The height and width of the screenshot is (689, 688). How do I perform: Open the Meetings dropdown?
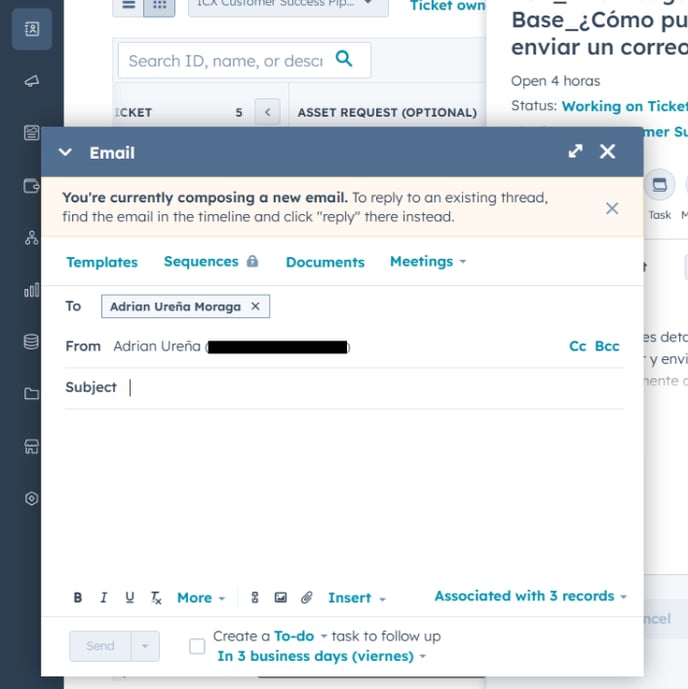tap(428, 261)
